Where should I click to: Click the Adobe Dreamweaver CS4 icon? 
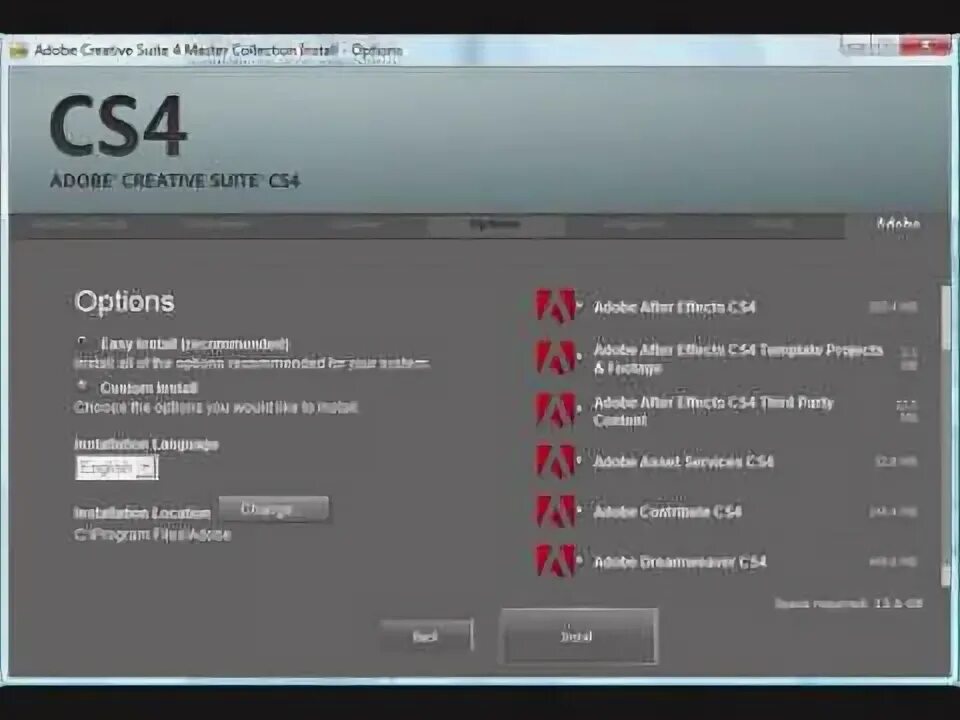click(x=555, y=561)
